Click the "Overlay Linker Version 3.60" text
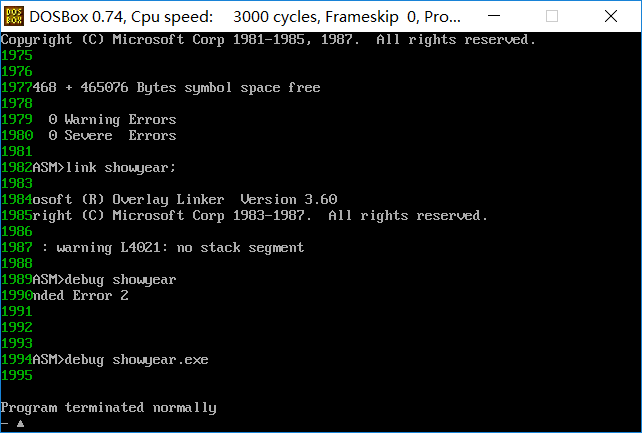642x433 pixels. pos(225,199)
